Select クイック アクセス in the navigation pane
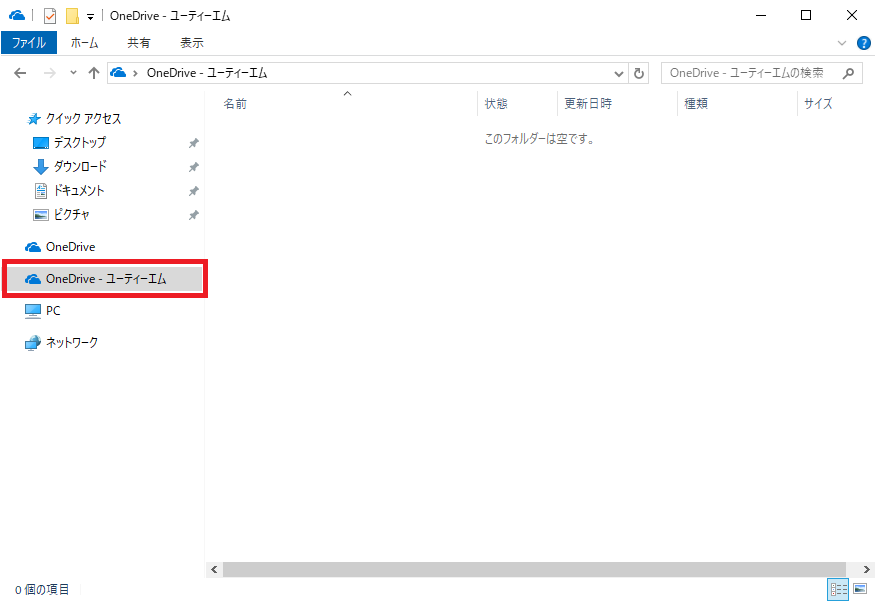Screen dimensions: 876x602 point(83,118)
